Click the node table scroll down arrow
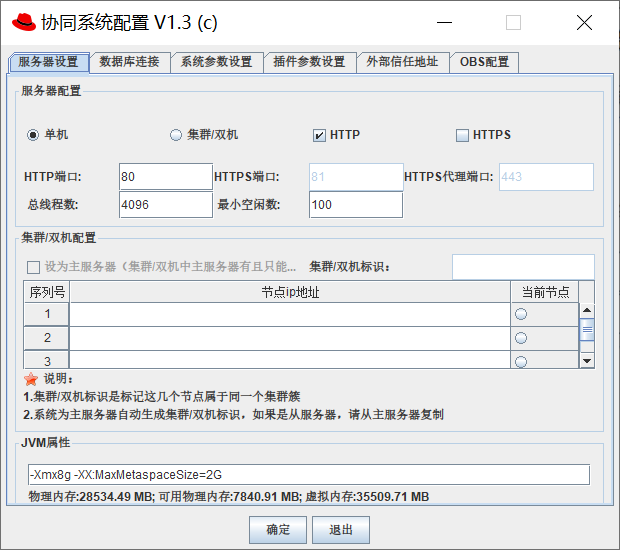620x550 pixels. (587, 361)
